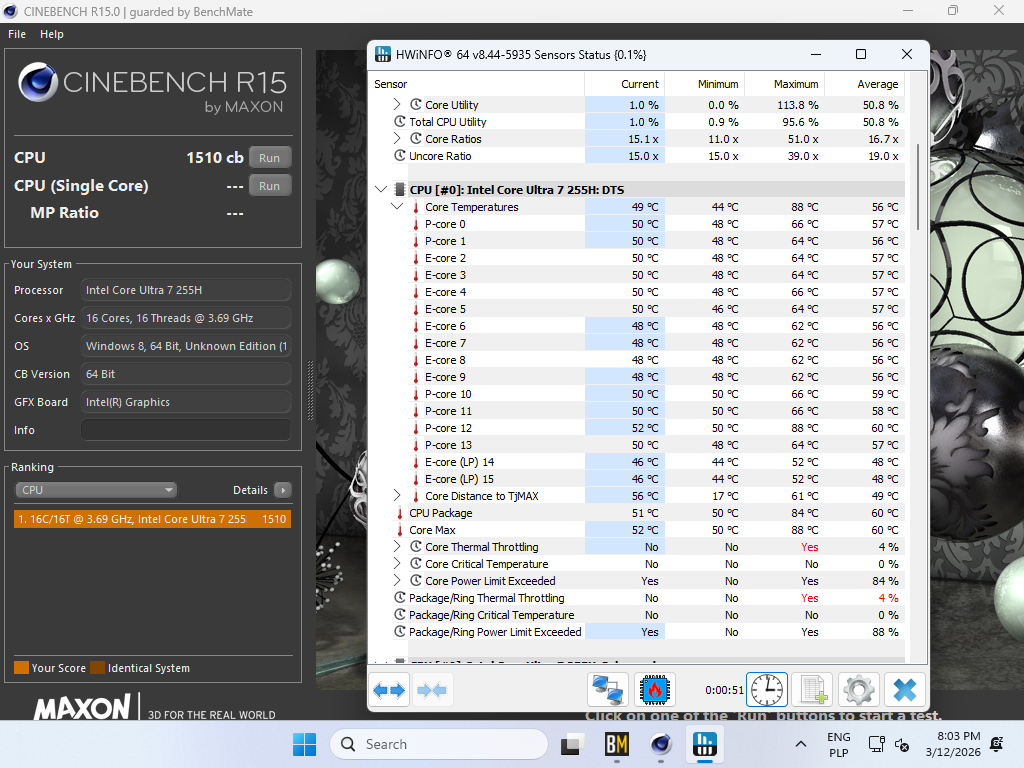Click the Total CPU Utility clock icon
The height and width of the screenshot is (768, 1024).
tap(400, 121)
